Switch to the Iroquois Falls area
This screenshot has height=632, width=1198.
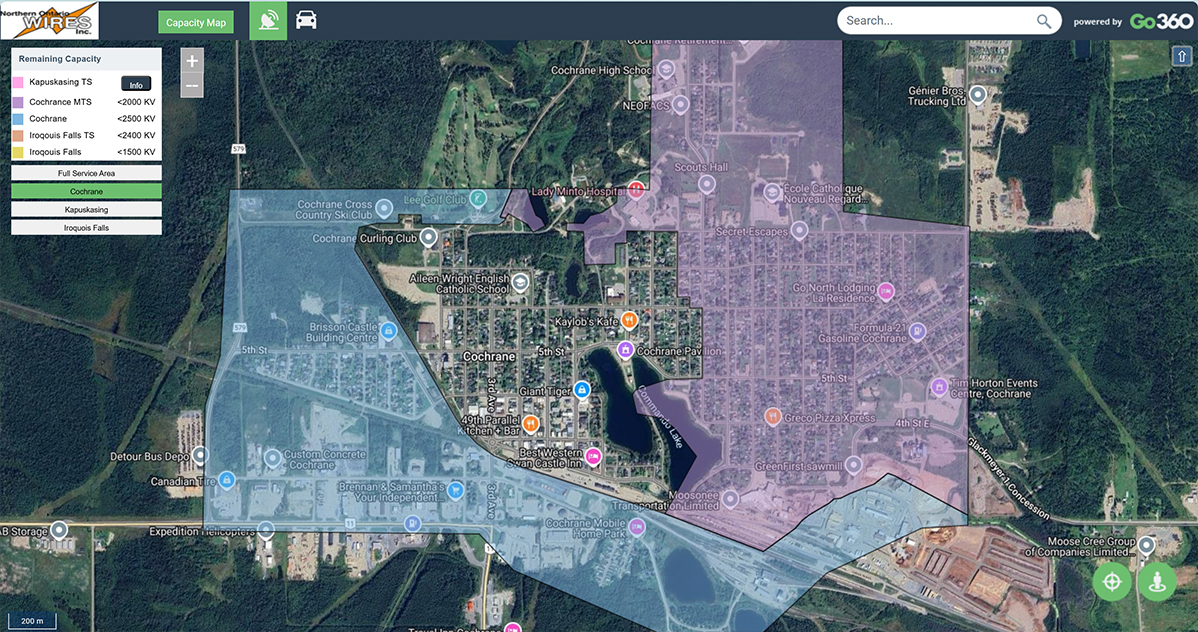pyautogui.click(x=86, y=228)
